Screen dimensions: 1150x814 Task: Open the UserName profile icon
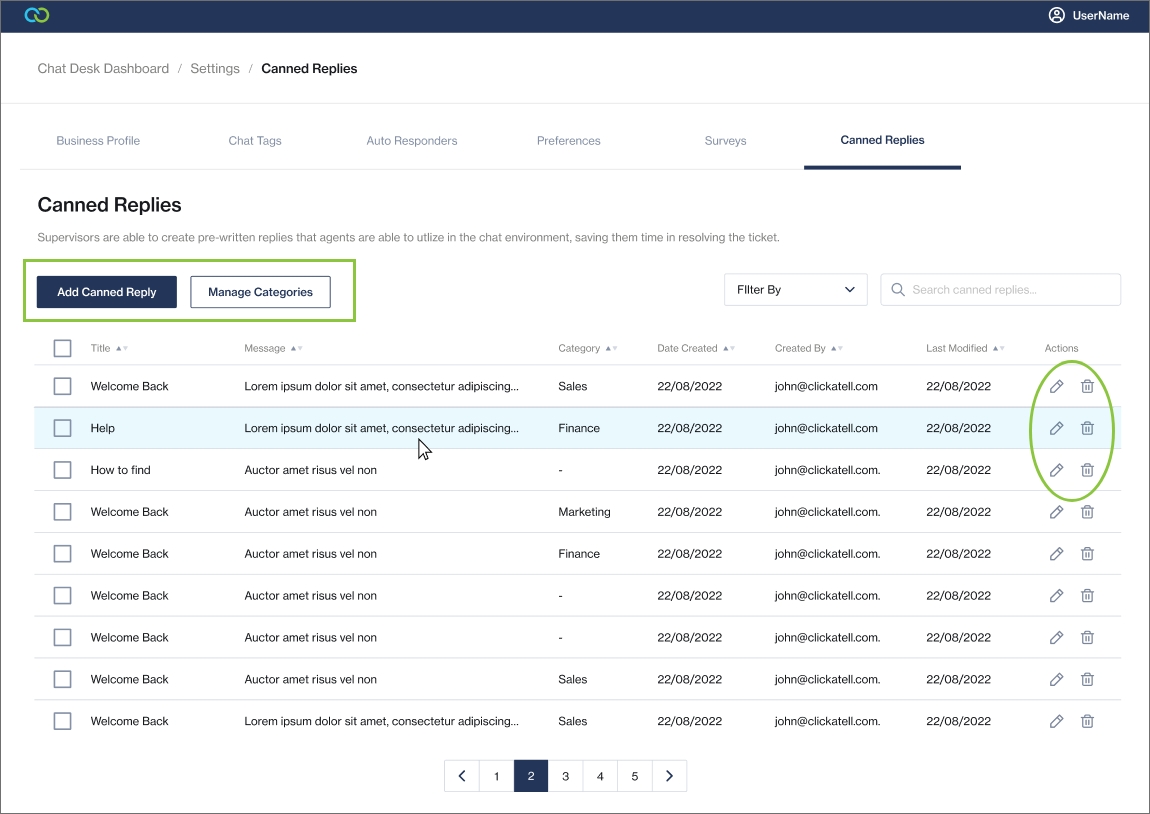[1056, 15]
